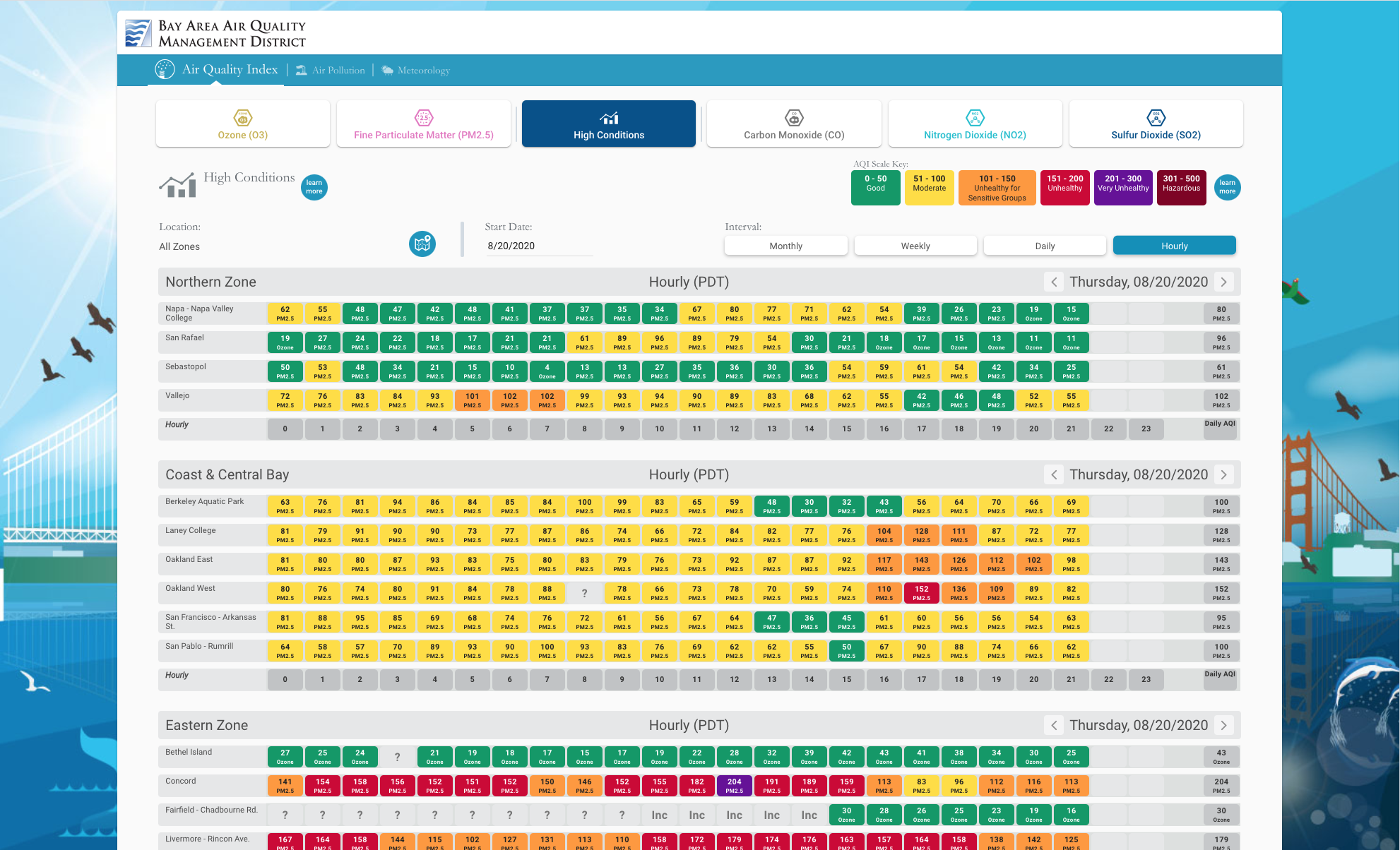
Task: Click the Concord station label
Action: pyautogui.click(x=181, y=782)
